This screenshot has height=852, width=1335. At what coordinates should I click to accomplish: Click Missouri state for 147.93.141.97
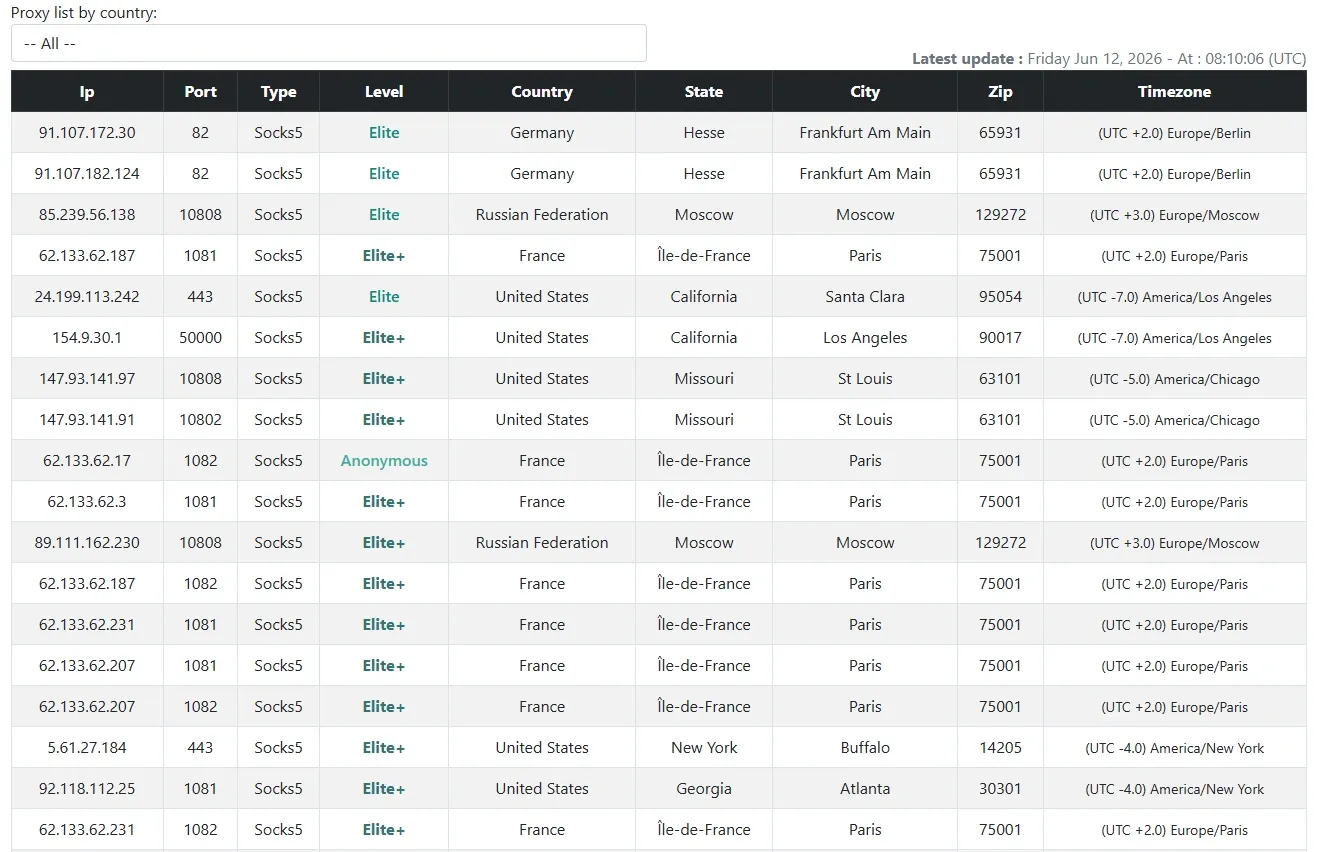coord(704,379)
